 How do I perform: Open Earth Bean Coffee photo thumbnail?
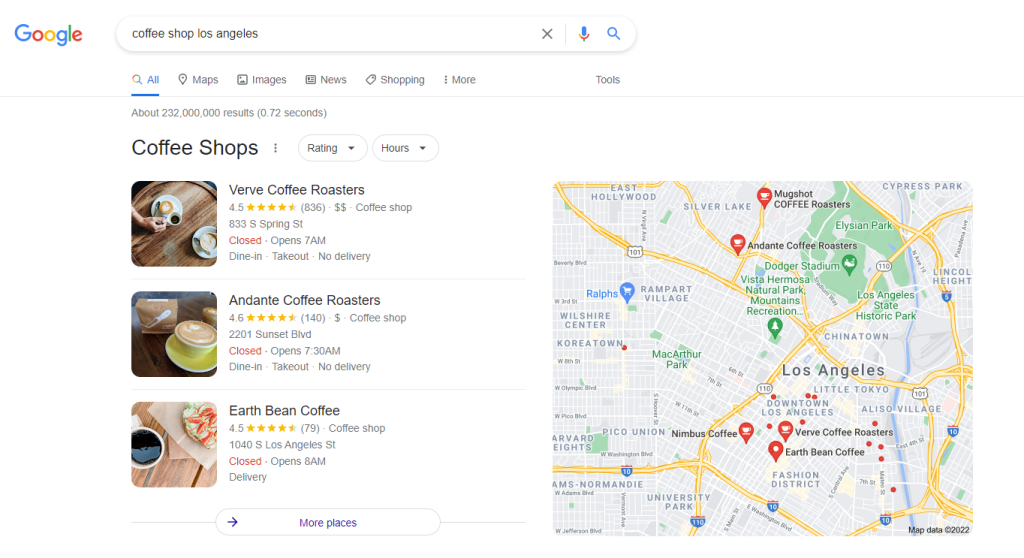[x=174, y=444]
